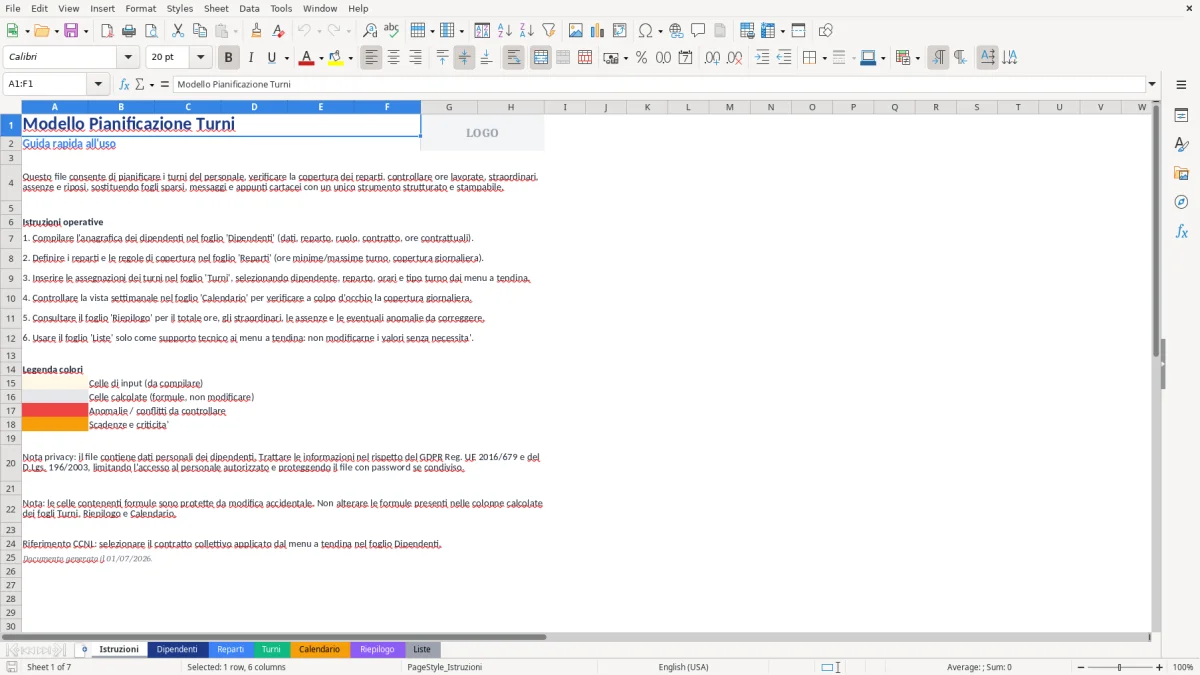Expand the formula bar input line
1200x675 pixels.
[1152, 84]
